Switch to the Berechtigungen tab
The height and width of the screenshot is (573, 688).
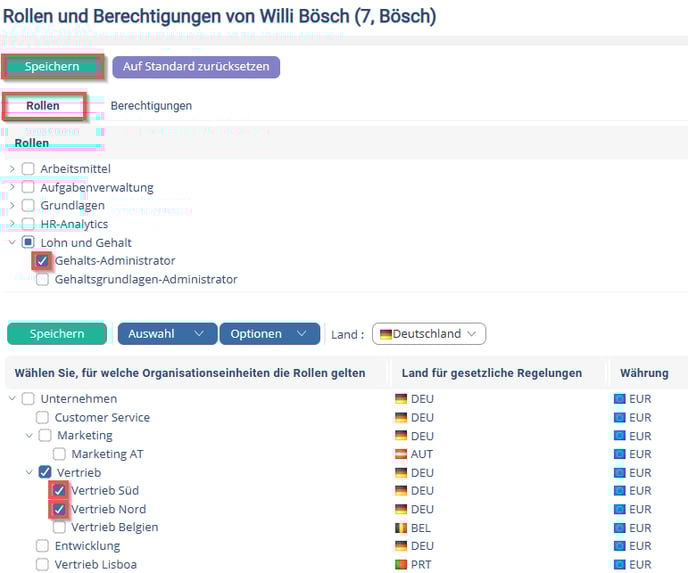tap(151, 105)
